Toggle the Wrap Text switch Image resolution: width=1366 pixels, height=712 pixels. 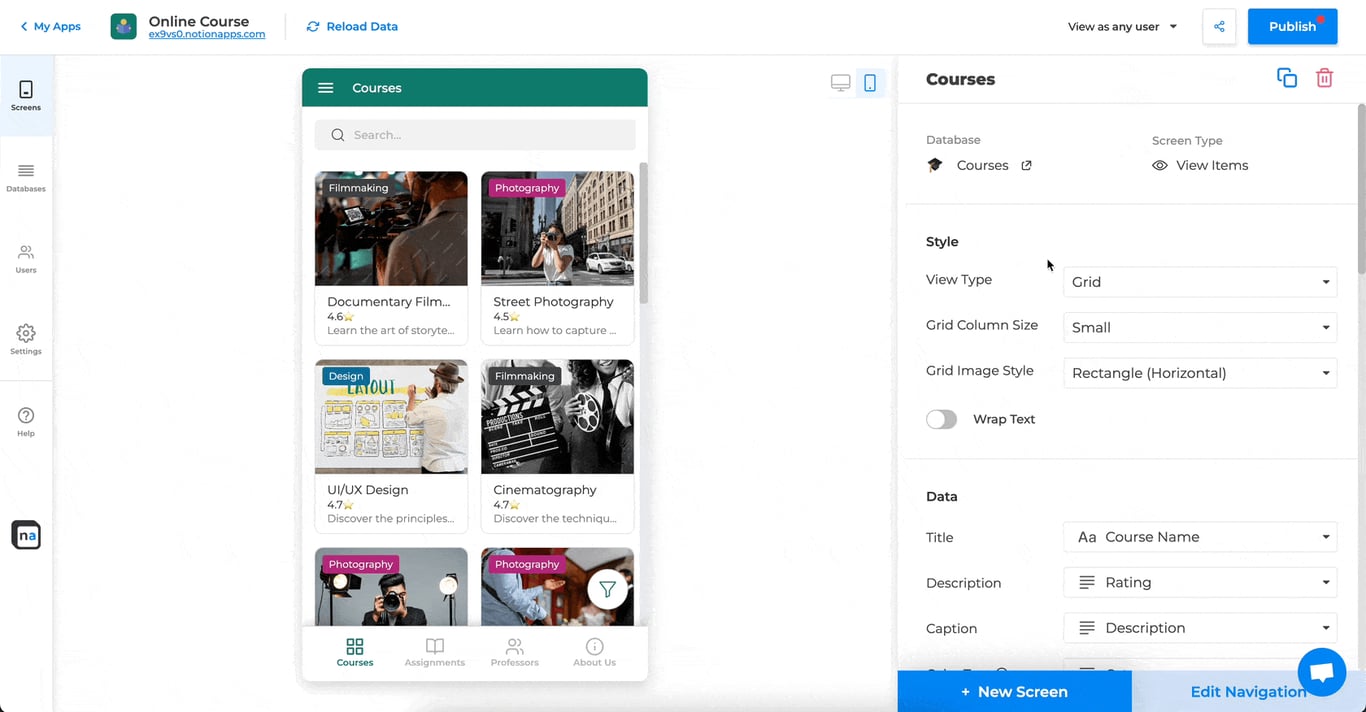coord(941,419)
